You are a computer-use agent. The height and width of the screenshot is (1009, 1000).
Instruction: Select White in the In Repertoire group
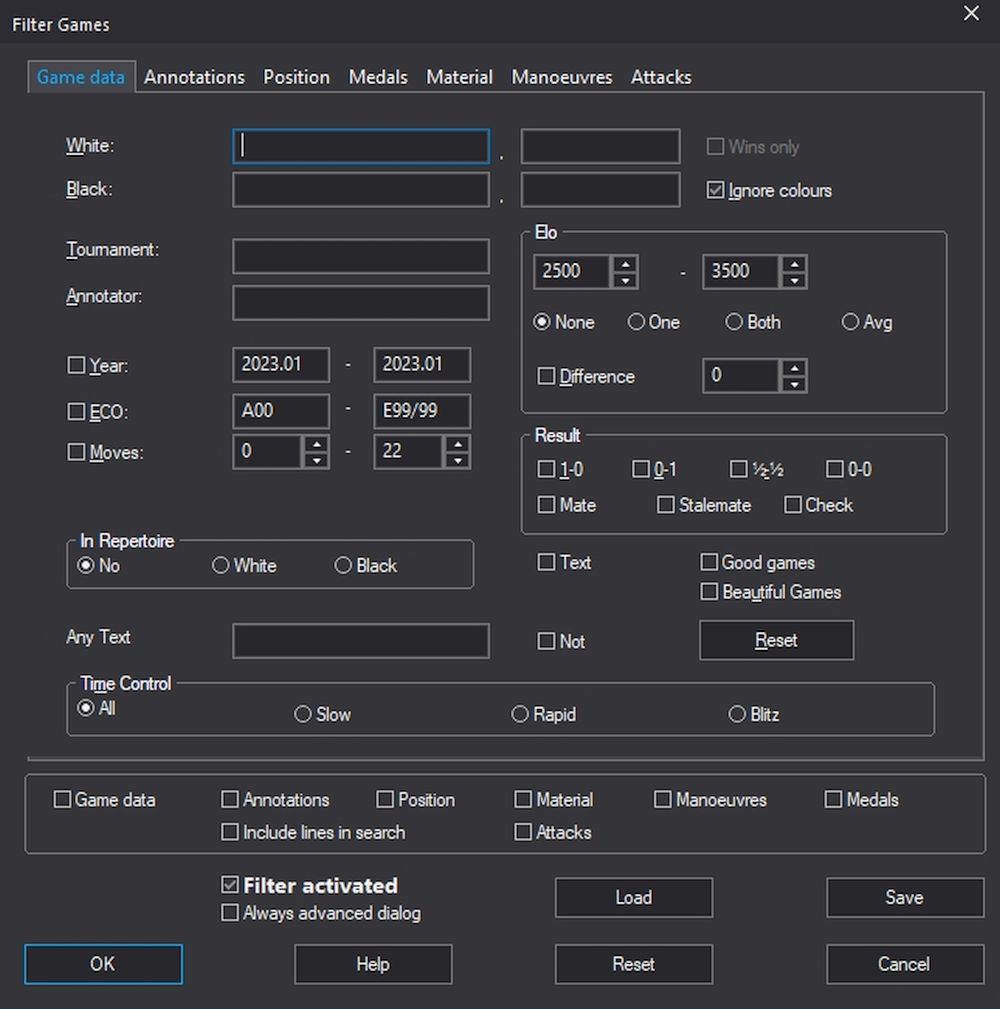[x=221, y=566]
